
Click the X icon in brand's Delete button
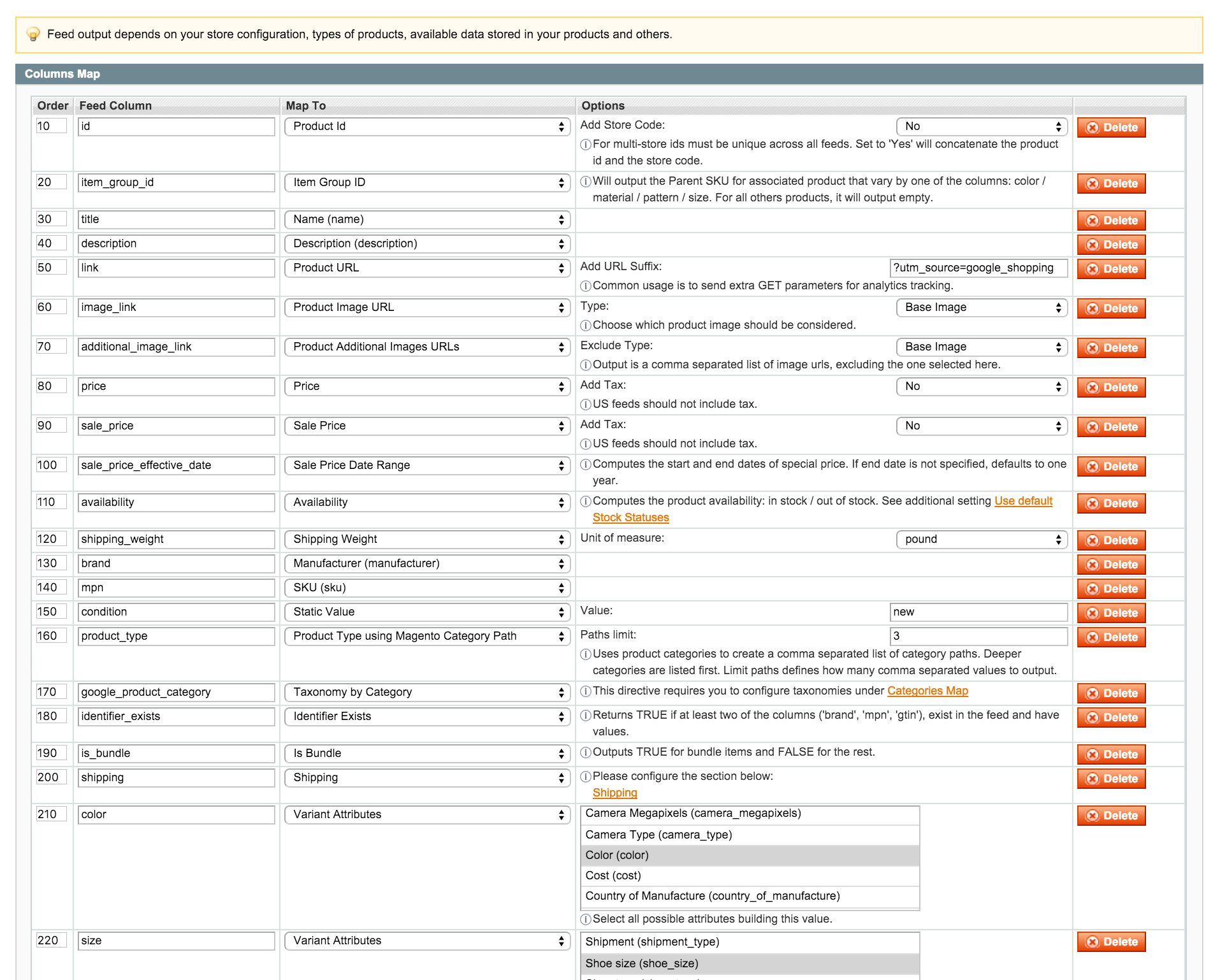(1093, 565)
